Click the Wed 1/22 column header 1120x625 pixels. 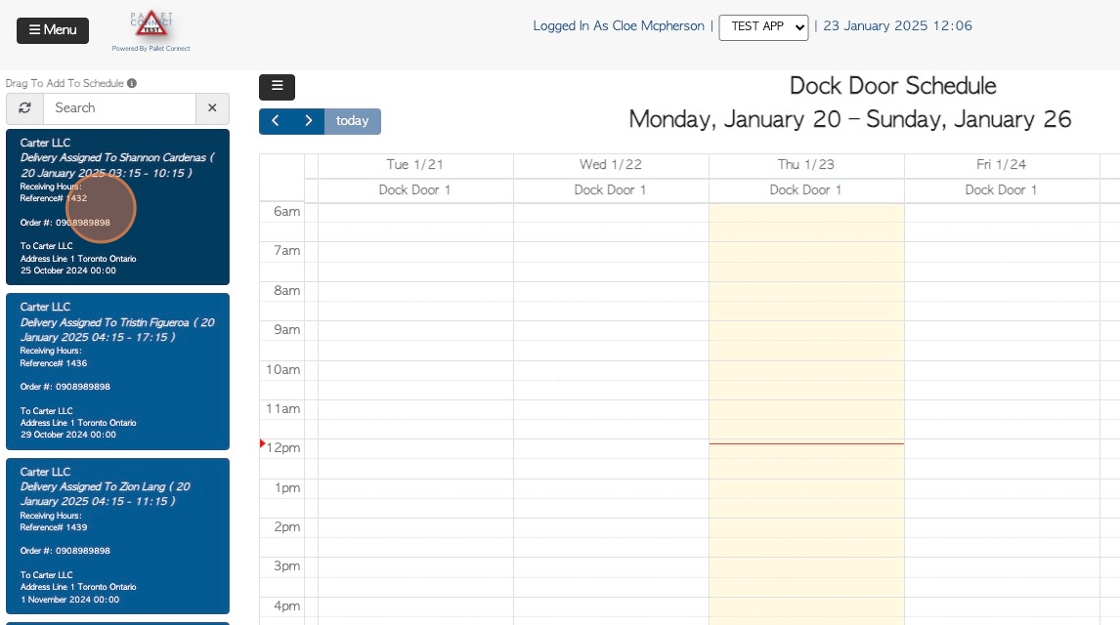click(x=611, y=164)
